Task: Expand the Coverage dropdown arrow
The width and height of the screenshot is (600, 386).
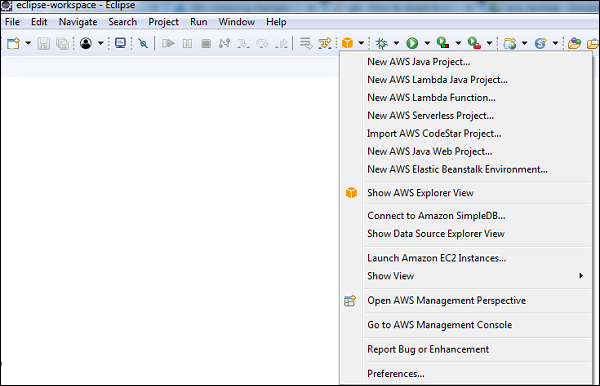Action: click(458, 43)
